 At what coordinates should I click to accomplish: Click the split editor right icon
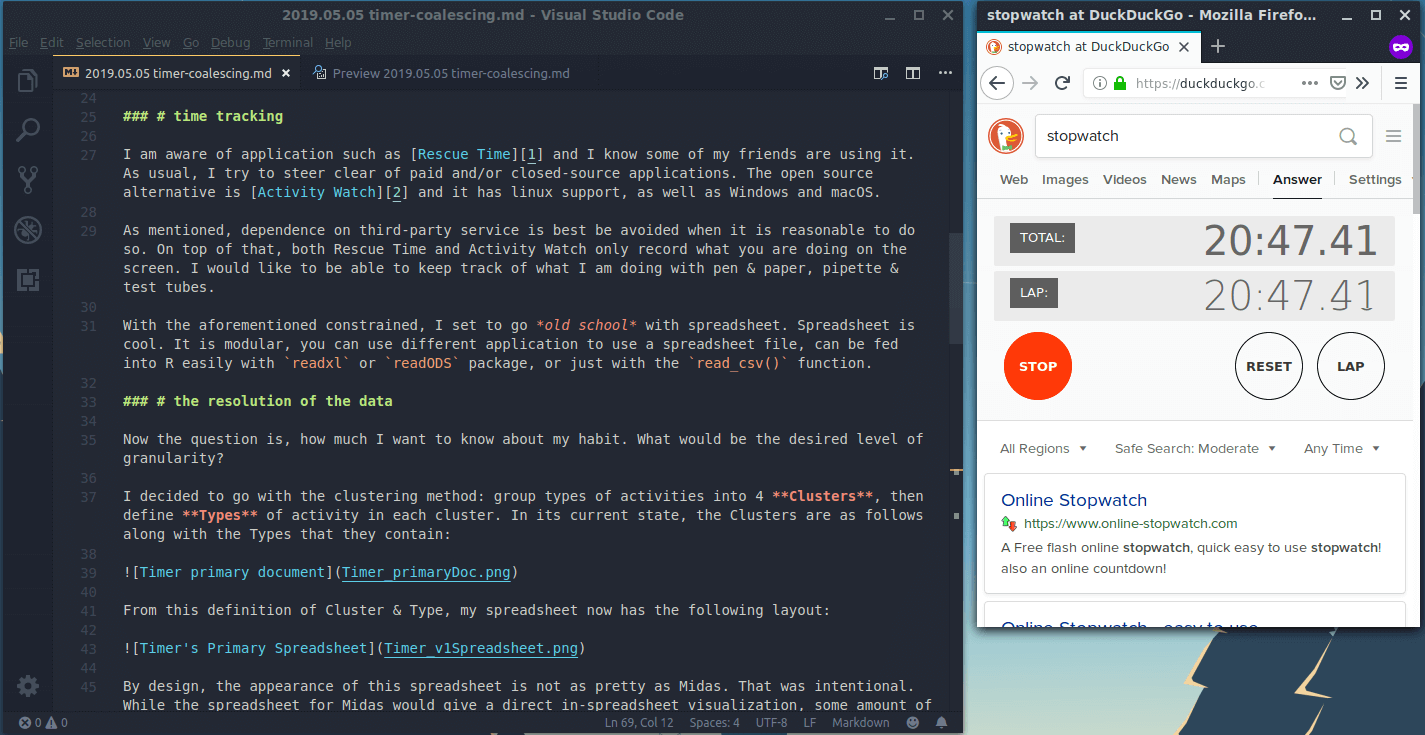(913, 73)
